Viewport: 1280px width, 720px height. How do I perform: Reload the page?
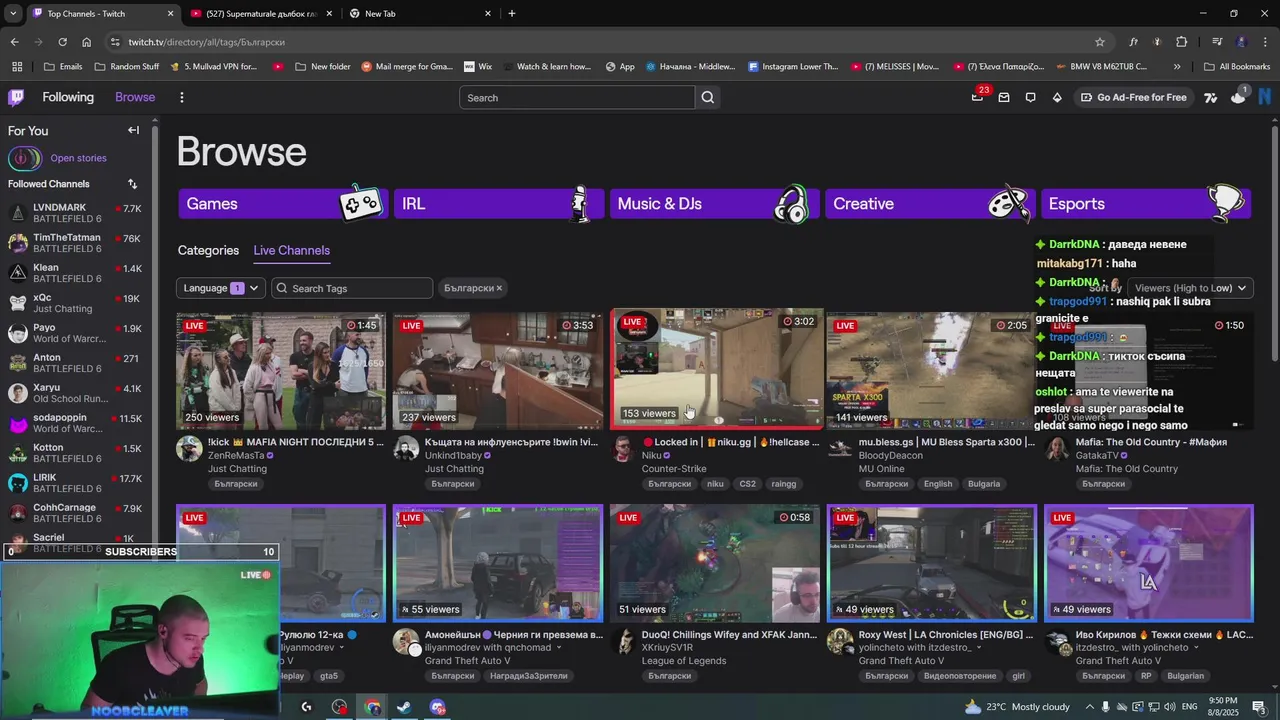pyautogui.click(x=62, y=42)
